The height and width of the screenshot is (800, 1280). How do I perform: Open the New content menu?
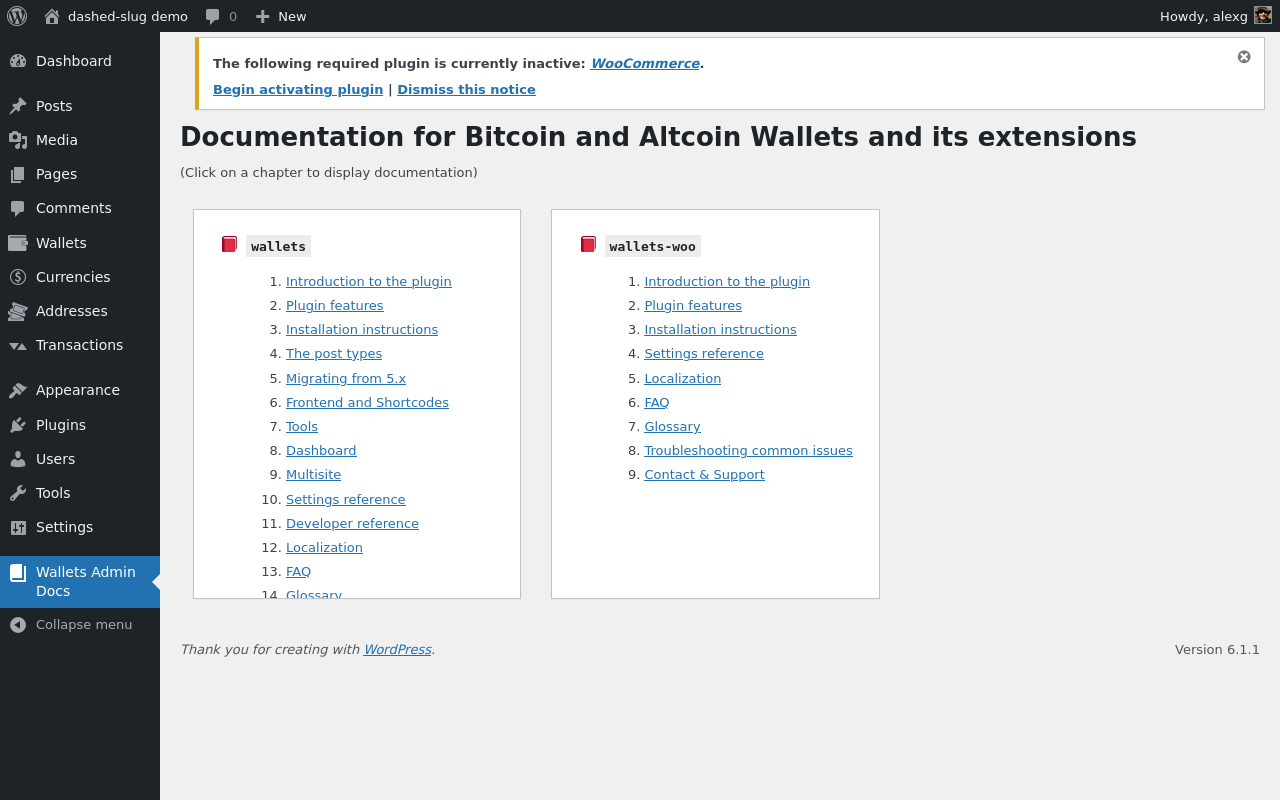(x=280, y=16)
